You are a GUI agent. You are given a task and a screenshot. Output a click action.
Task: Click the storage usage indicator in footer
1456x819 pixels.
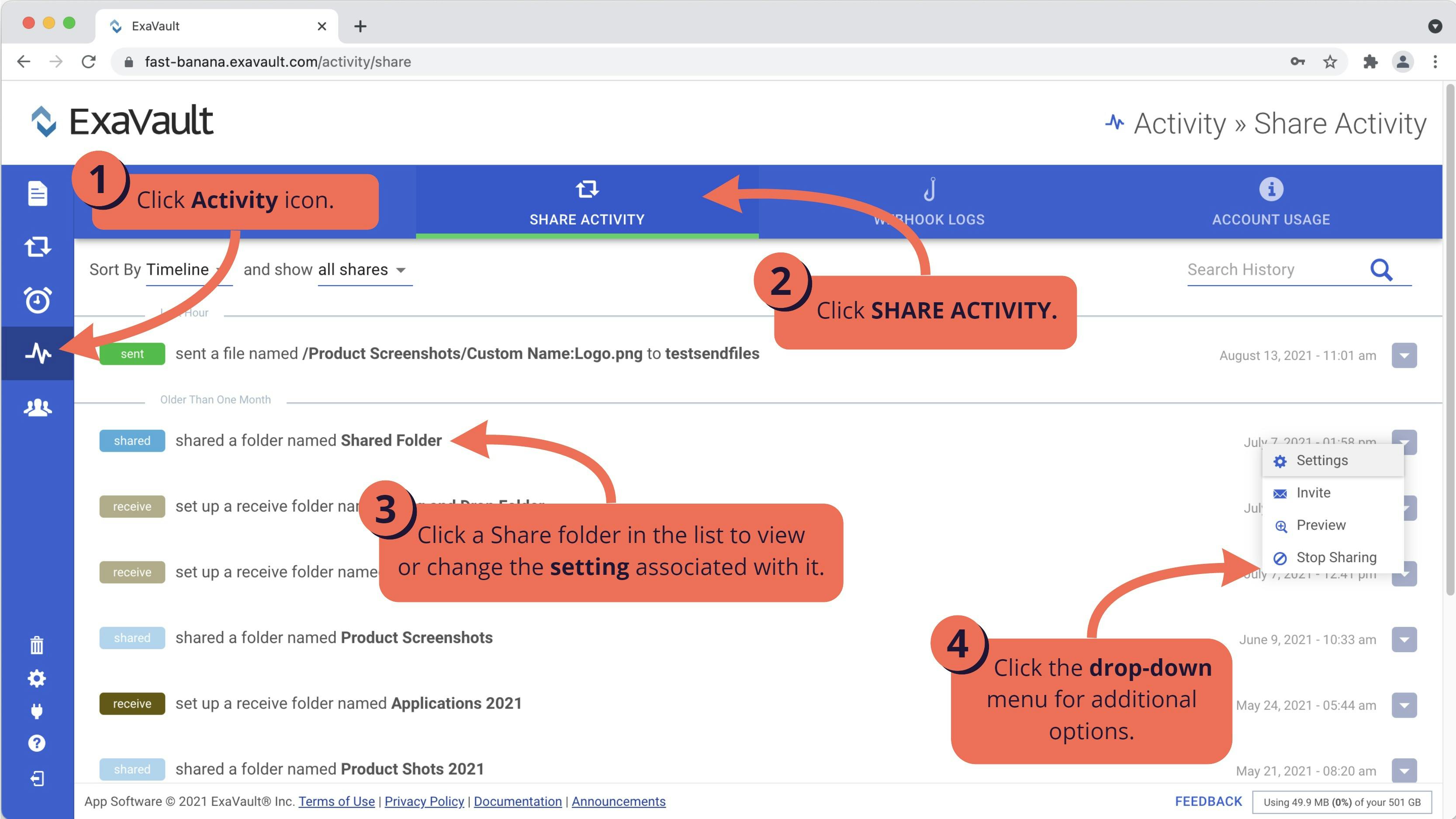click(1342, 802)
